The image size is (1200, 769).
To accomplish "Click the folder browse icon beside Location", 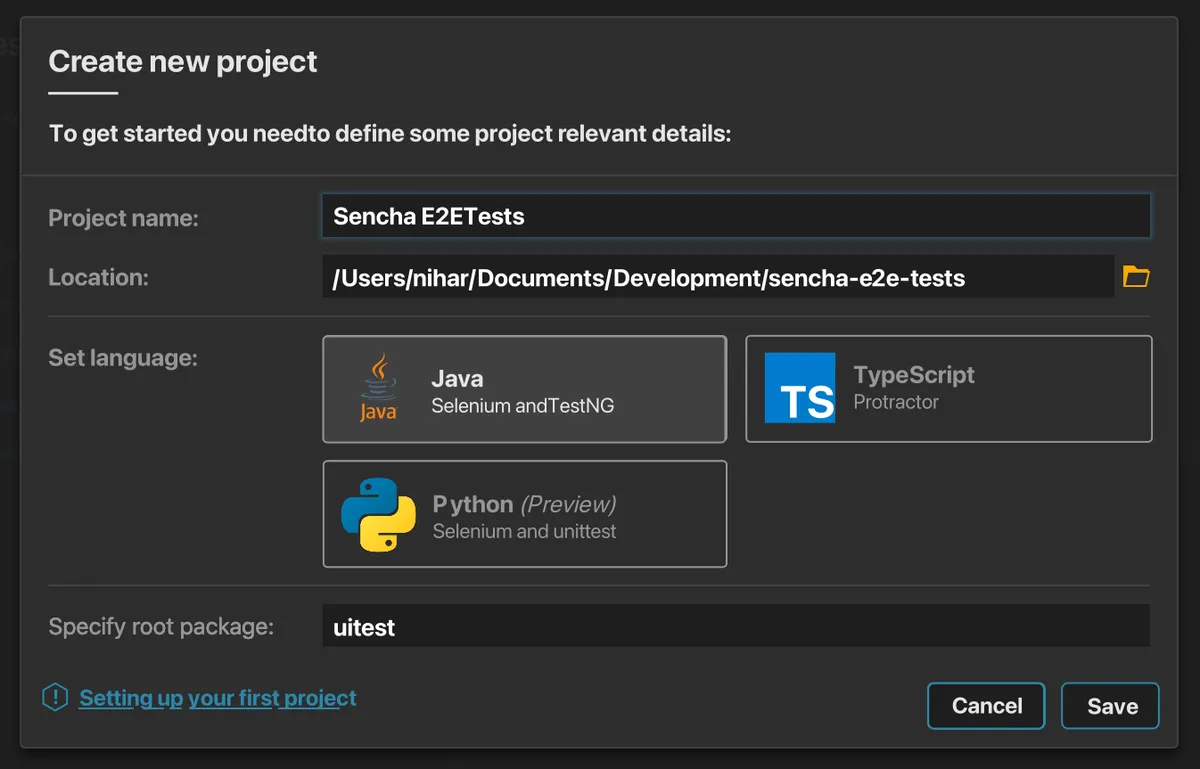I will 1136,277.
